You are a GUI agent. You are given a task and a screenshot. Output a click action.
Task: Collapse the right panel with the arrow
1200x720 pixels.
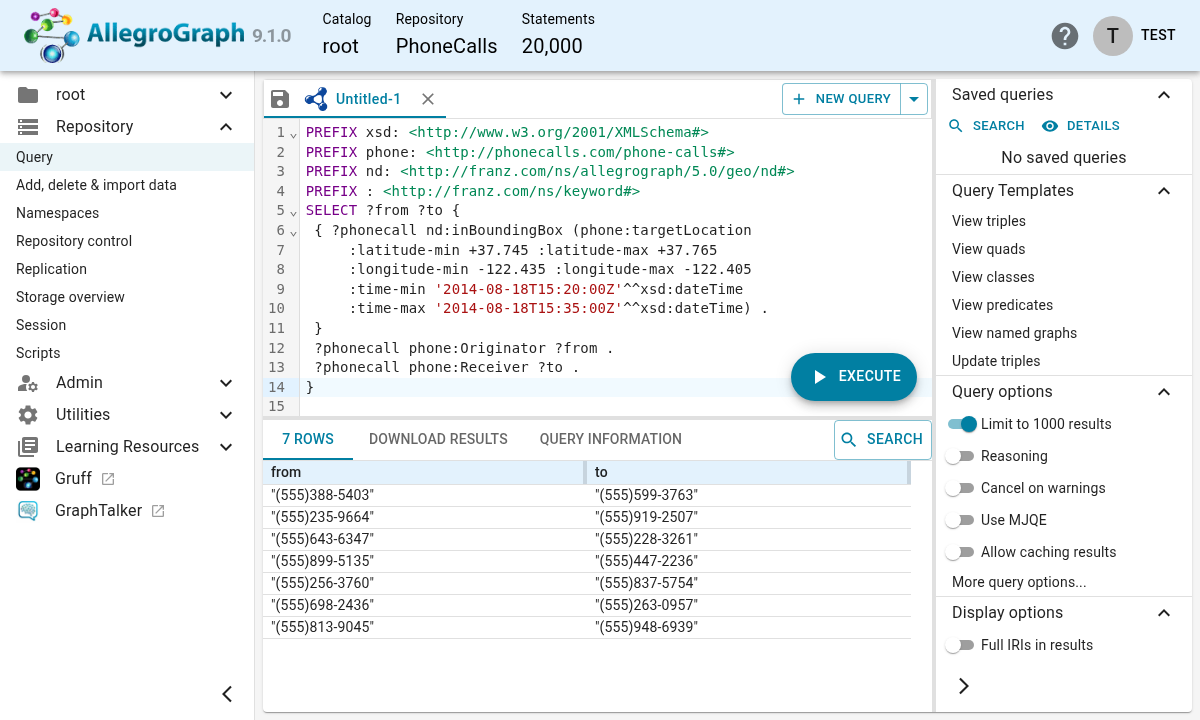964,686
